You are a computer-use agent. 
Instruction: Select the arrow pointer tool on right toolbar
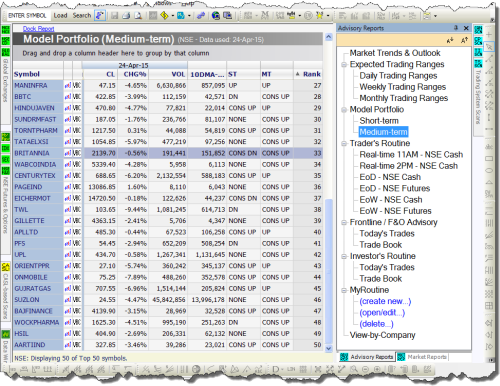coord(489,47)
